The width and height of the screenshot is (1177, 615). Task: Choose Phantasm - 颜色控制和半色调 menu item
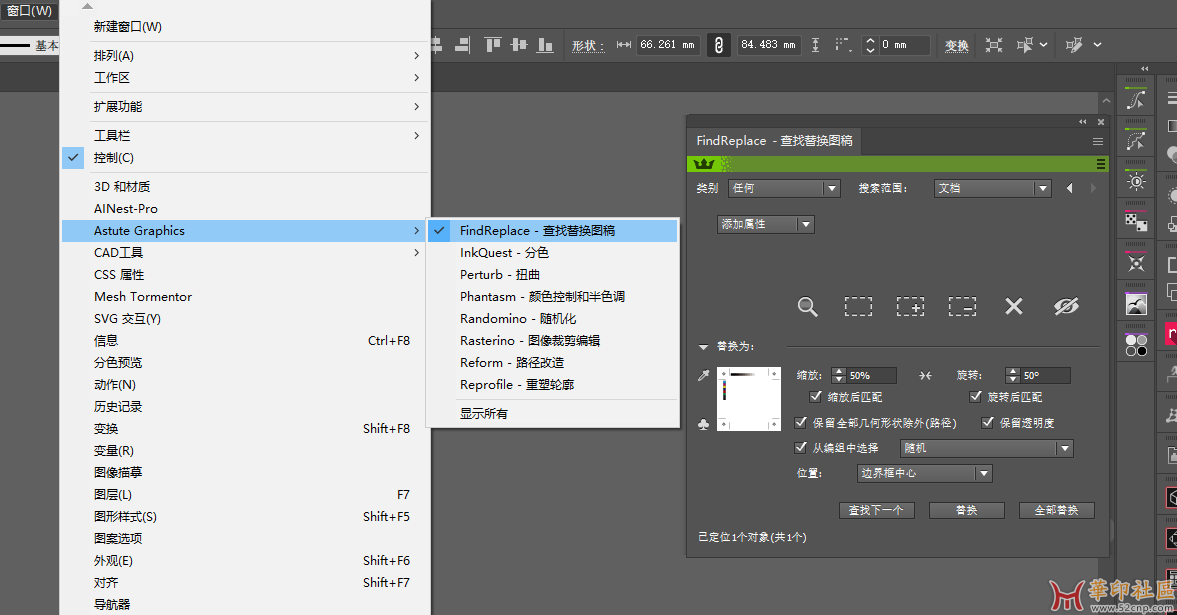pos(552,297)
